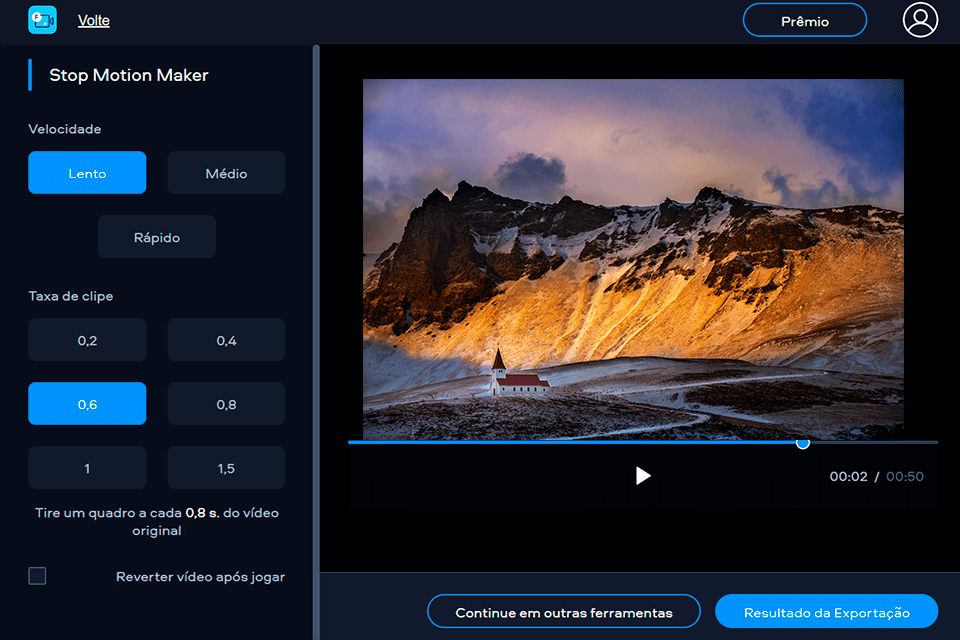960x640 pixels.
Task: Click the Volte back link
Action: [94, 21]
